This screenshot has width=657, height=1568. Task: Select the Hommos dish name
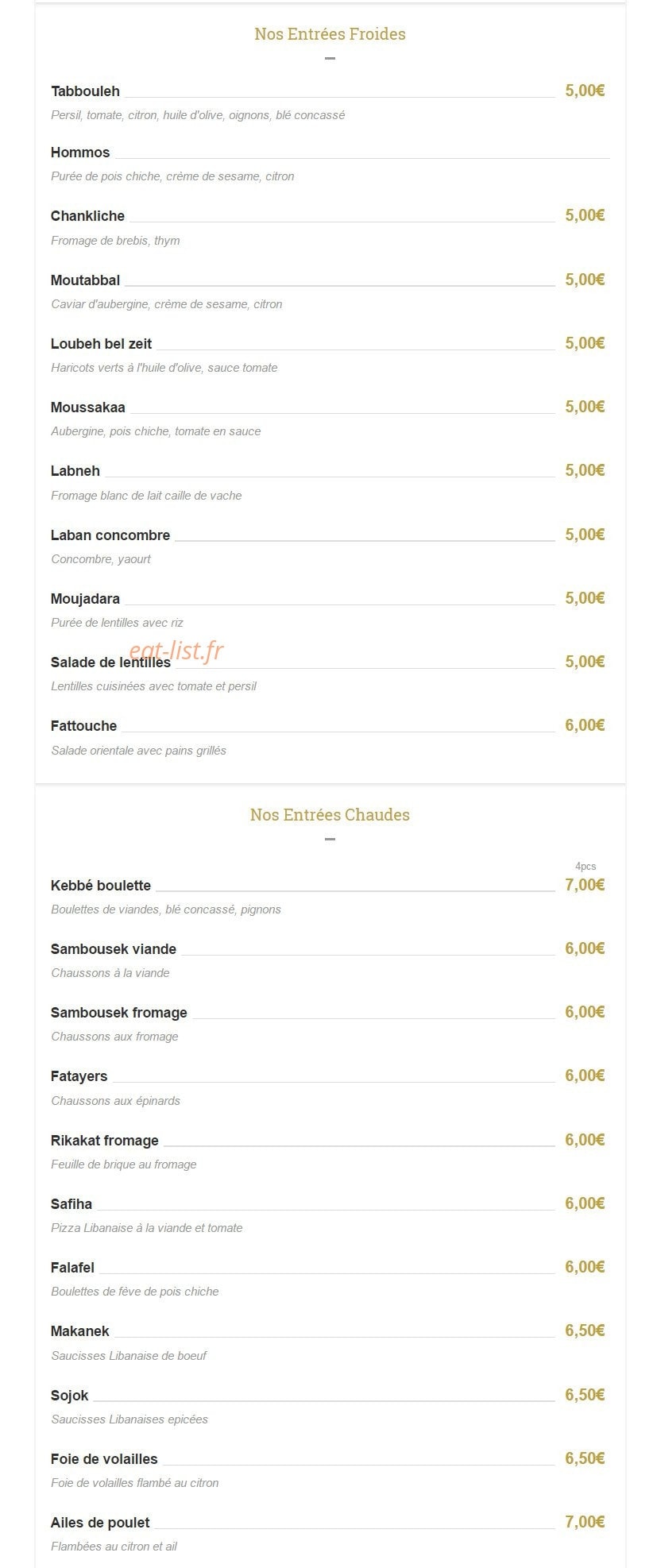click(80, 153)
